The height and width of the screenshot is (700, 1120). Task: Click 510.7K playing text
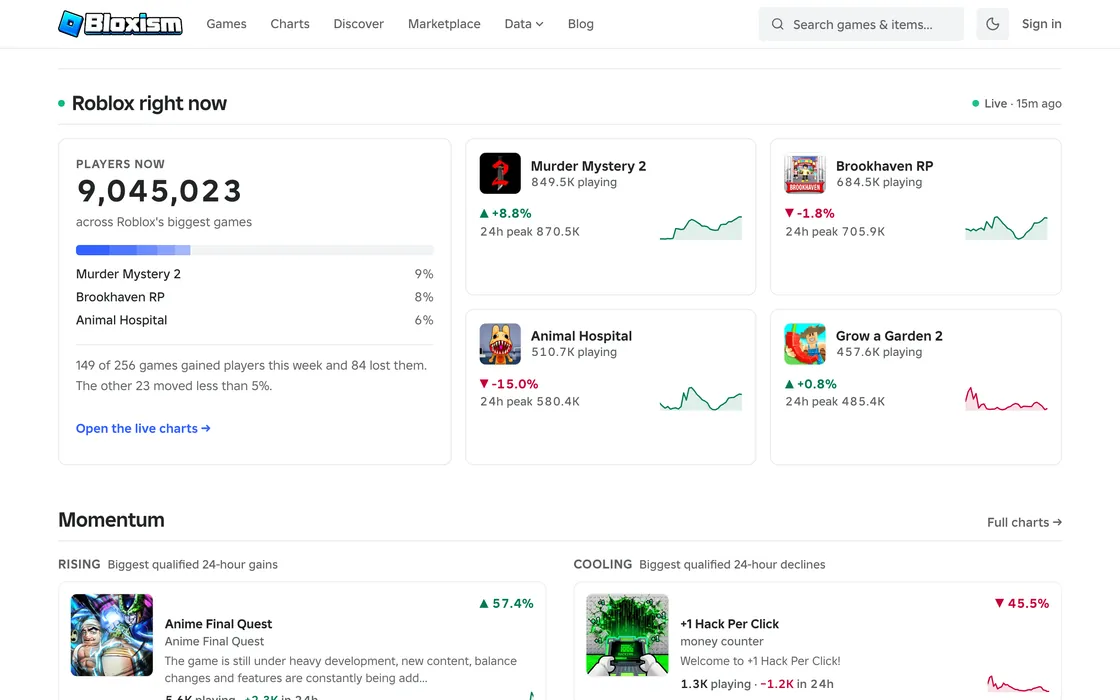[x=574, y=352]
